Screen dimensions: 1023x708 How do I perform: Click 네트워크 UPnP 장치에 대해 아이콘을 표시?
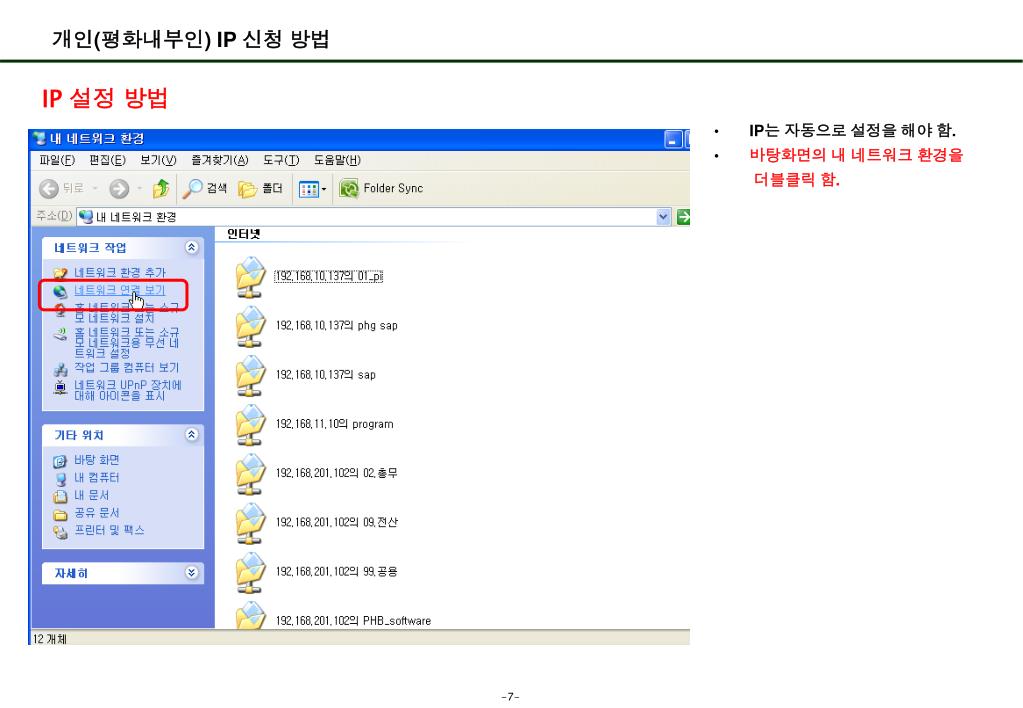click(128, 390)
